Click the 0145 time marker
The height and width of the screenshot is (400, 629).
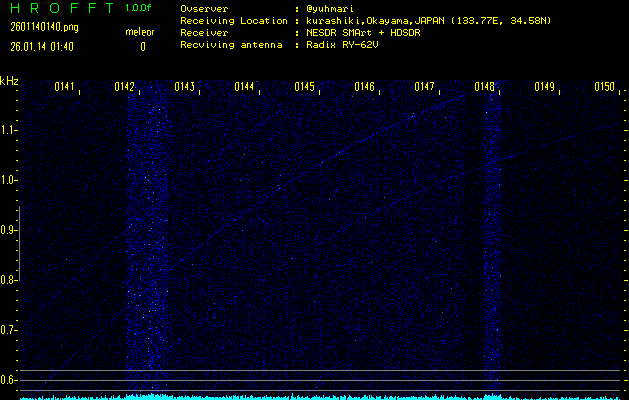tap(304, 87)
